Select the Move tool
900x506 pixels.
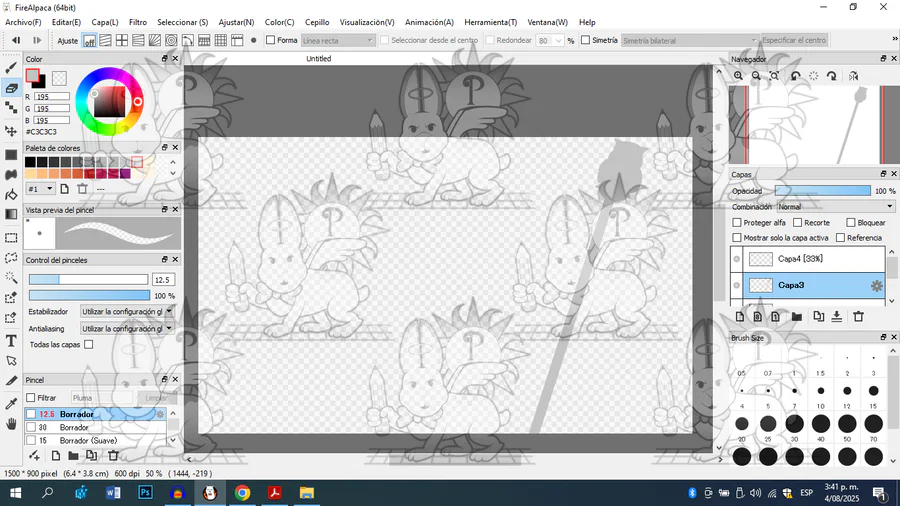11,131
